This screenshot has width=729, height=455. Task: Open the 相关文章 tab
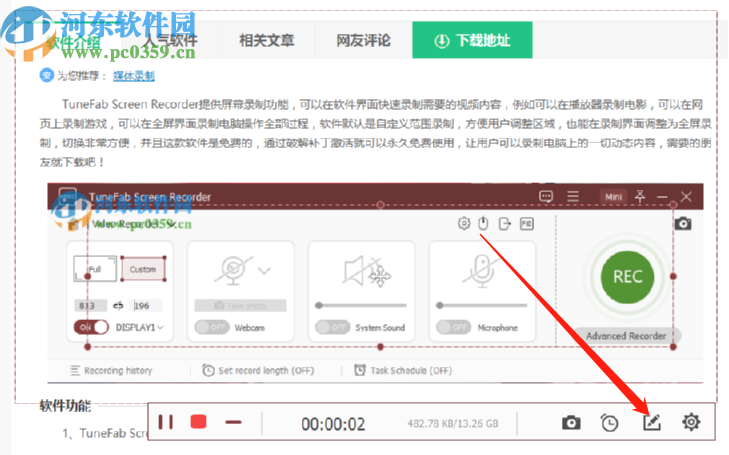[x=266, y=40]
